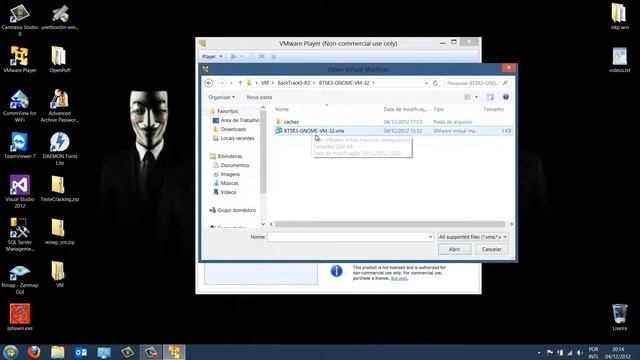
Task: Select DAEMON Tools Lite desktop icon
Action: point(60,149)
